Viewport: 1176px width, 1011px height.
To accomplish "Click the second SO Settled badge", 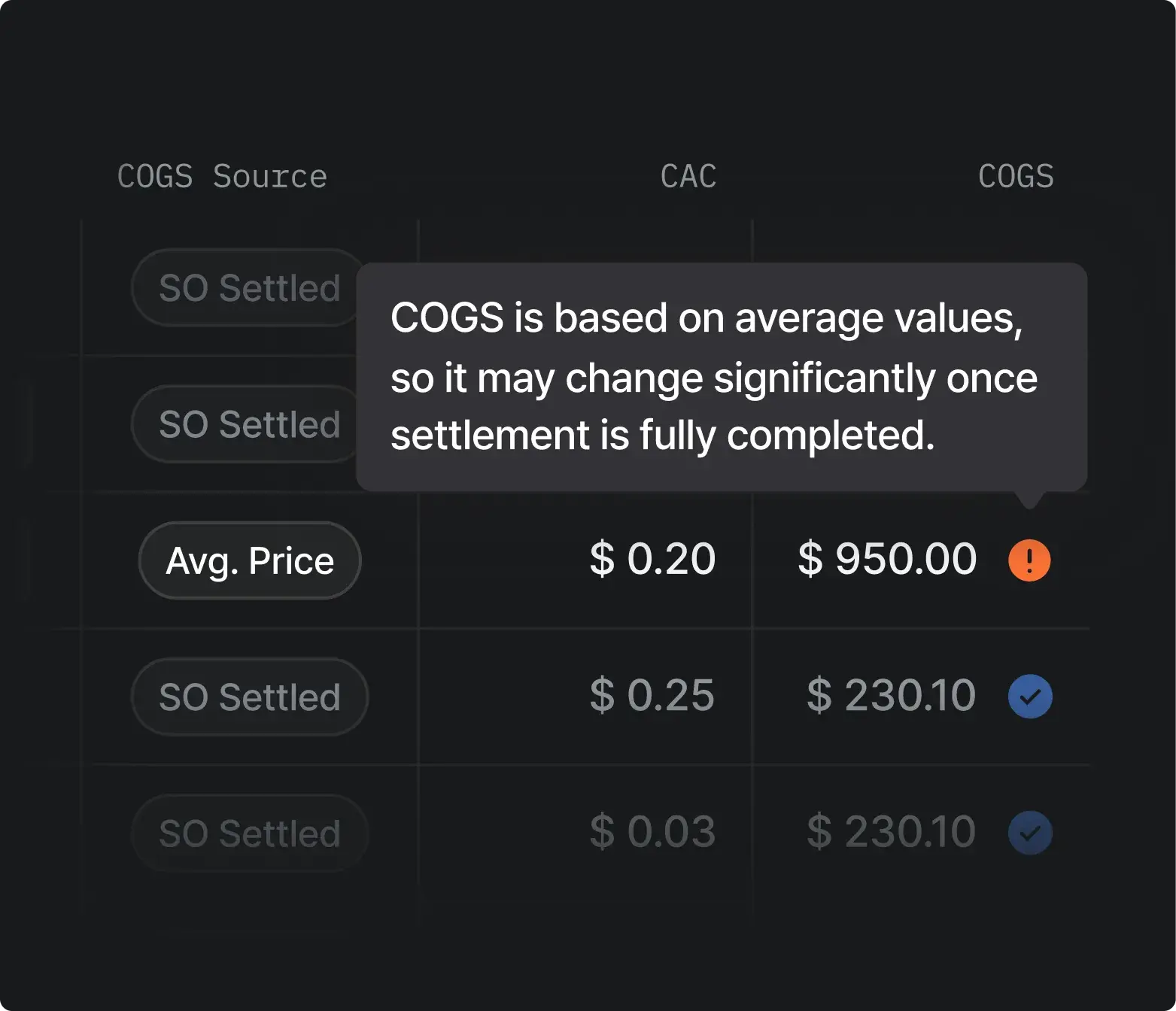I will 245,424.
